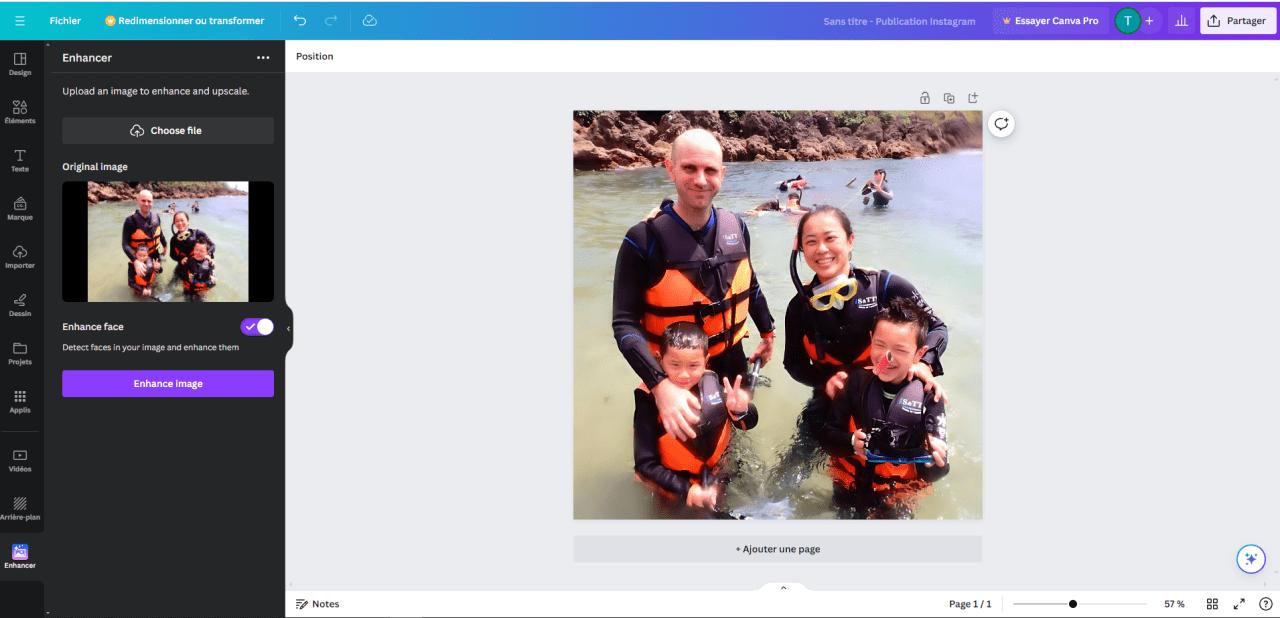
Task: Rename the Sans titre design title
Action: coord(899,21)
